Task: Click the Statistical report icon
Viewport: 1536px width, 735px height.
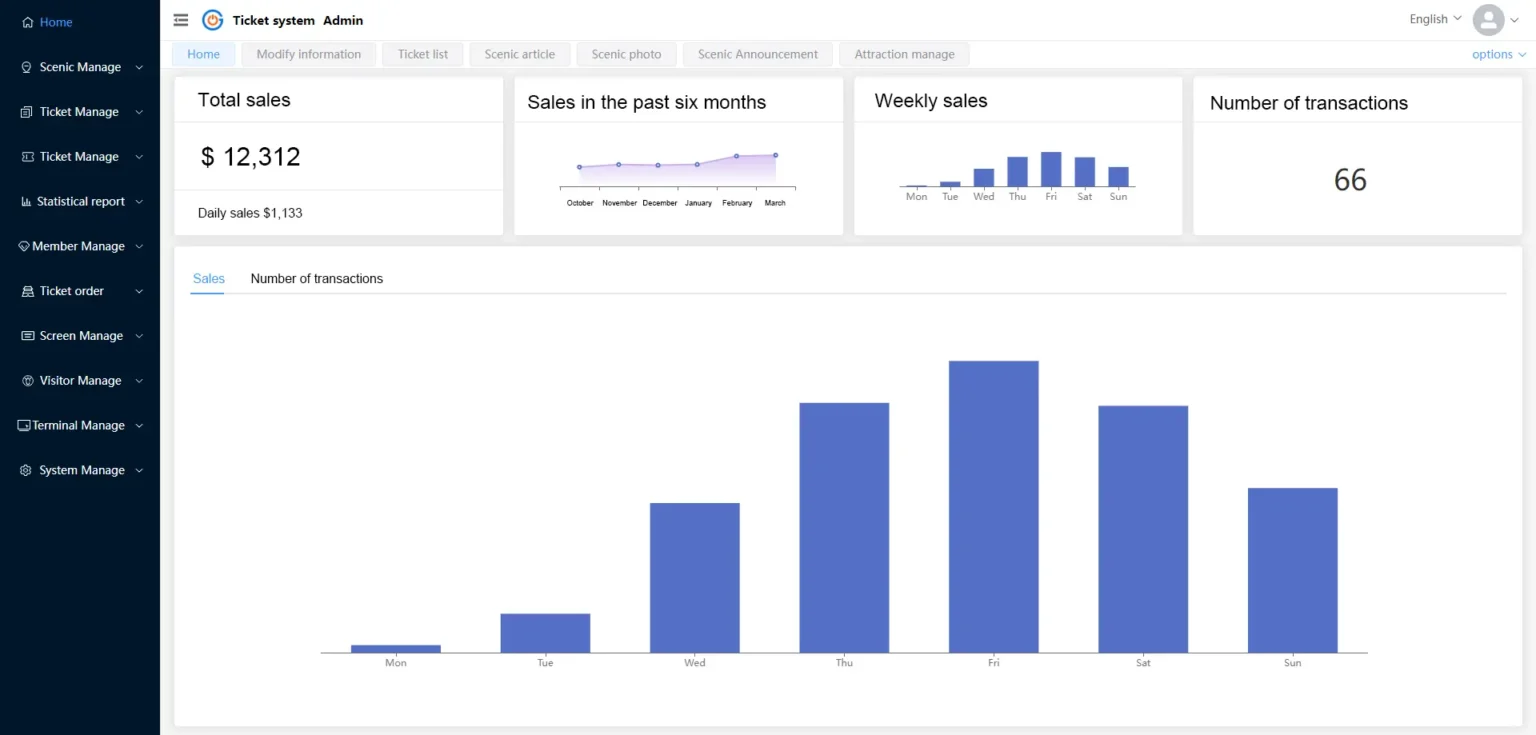Action: click(x=24, y=201)
